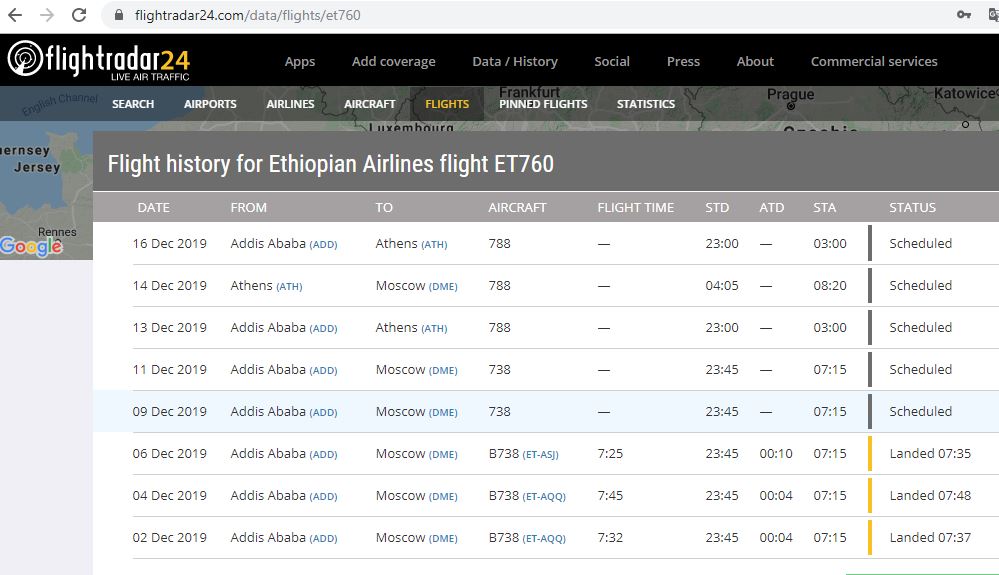
Task: Click the saved passwords key icon
Action: tap(963, 15)
